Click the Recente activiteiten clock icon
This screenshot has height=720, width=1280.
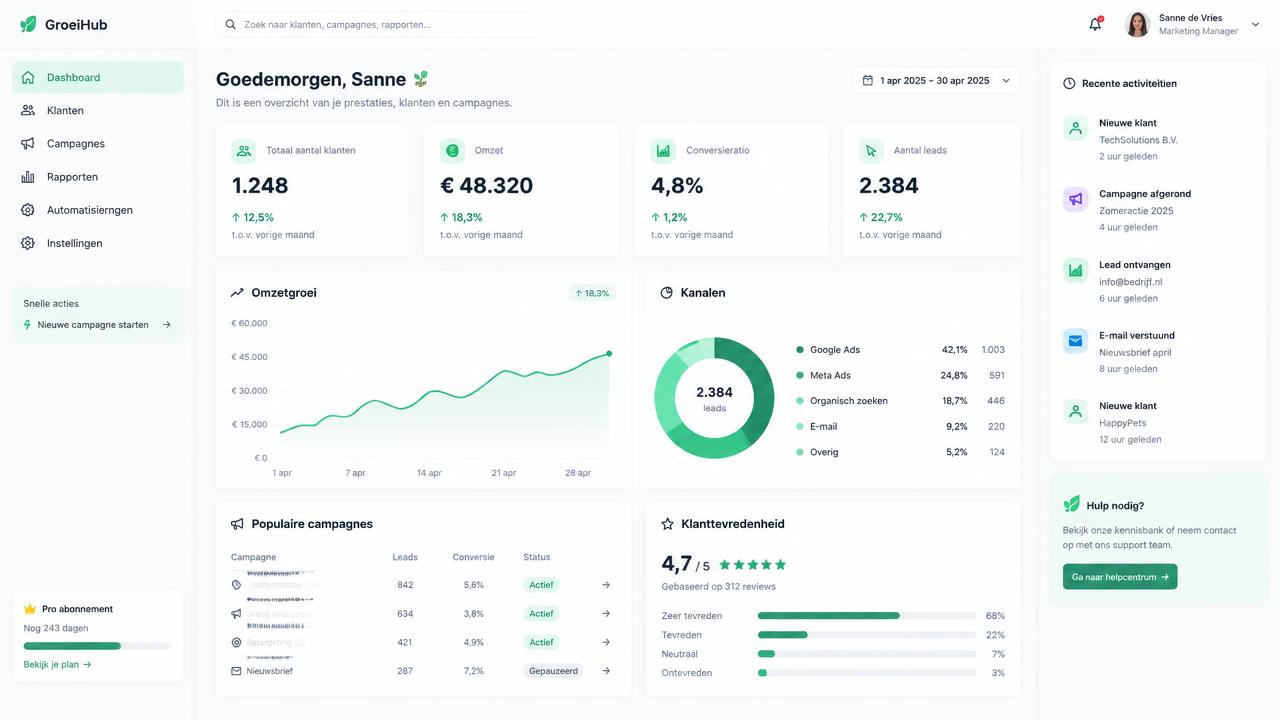click(1069, 84)
